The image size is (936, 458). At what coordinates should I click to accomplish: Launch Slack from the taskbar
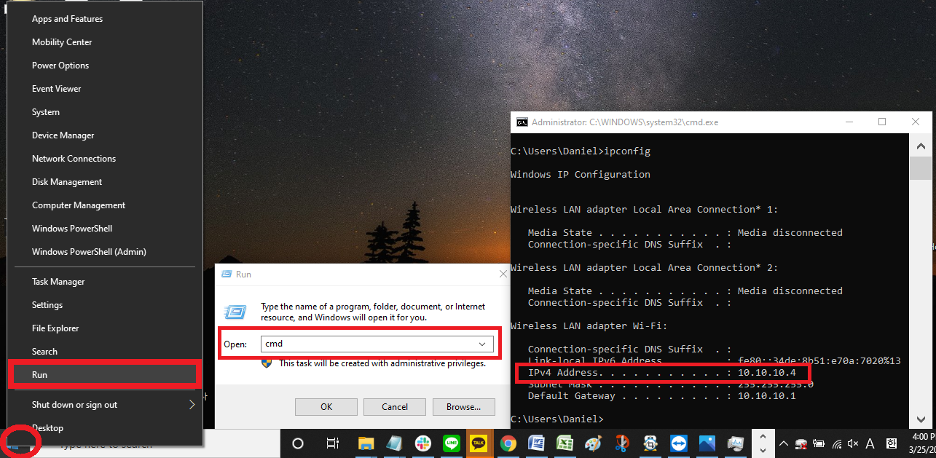click(423, 443)
